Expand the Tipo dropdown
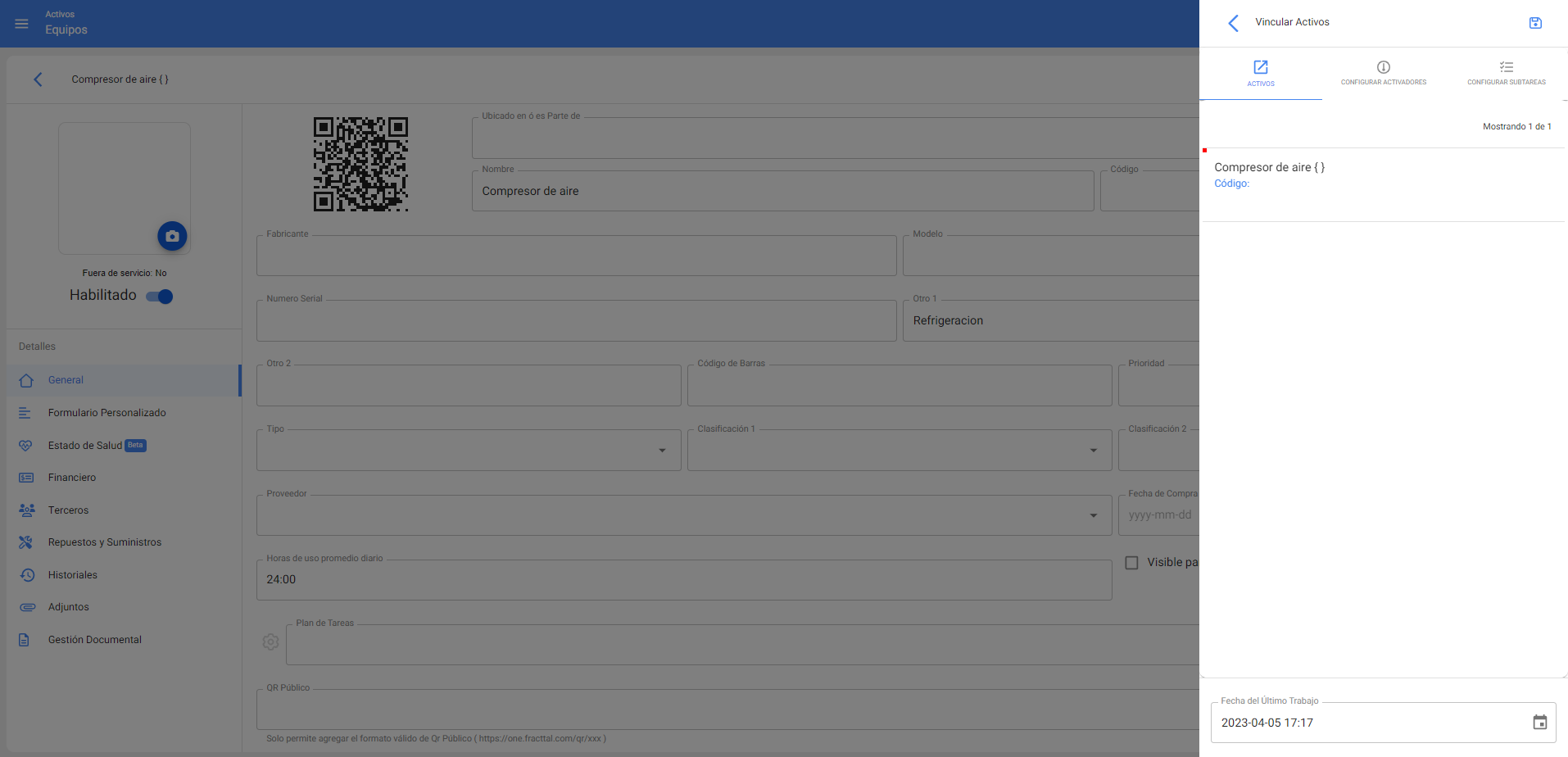This screenshot has width=1568, height=757. [662, 451]
